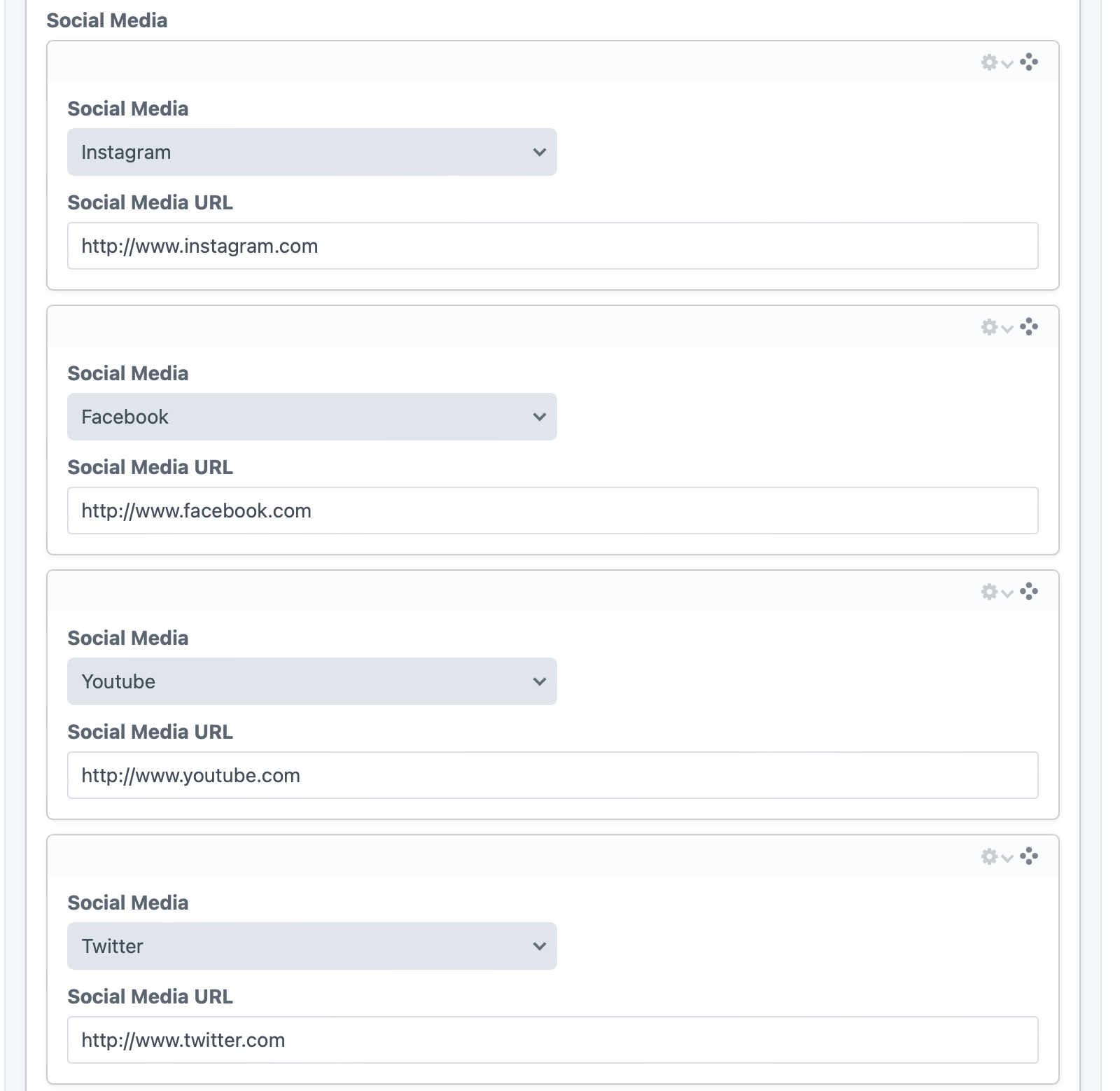Click the Facebook block header bar
Viewport: 1120px width, 1091px height.
490,327
